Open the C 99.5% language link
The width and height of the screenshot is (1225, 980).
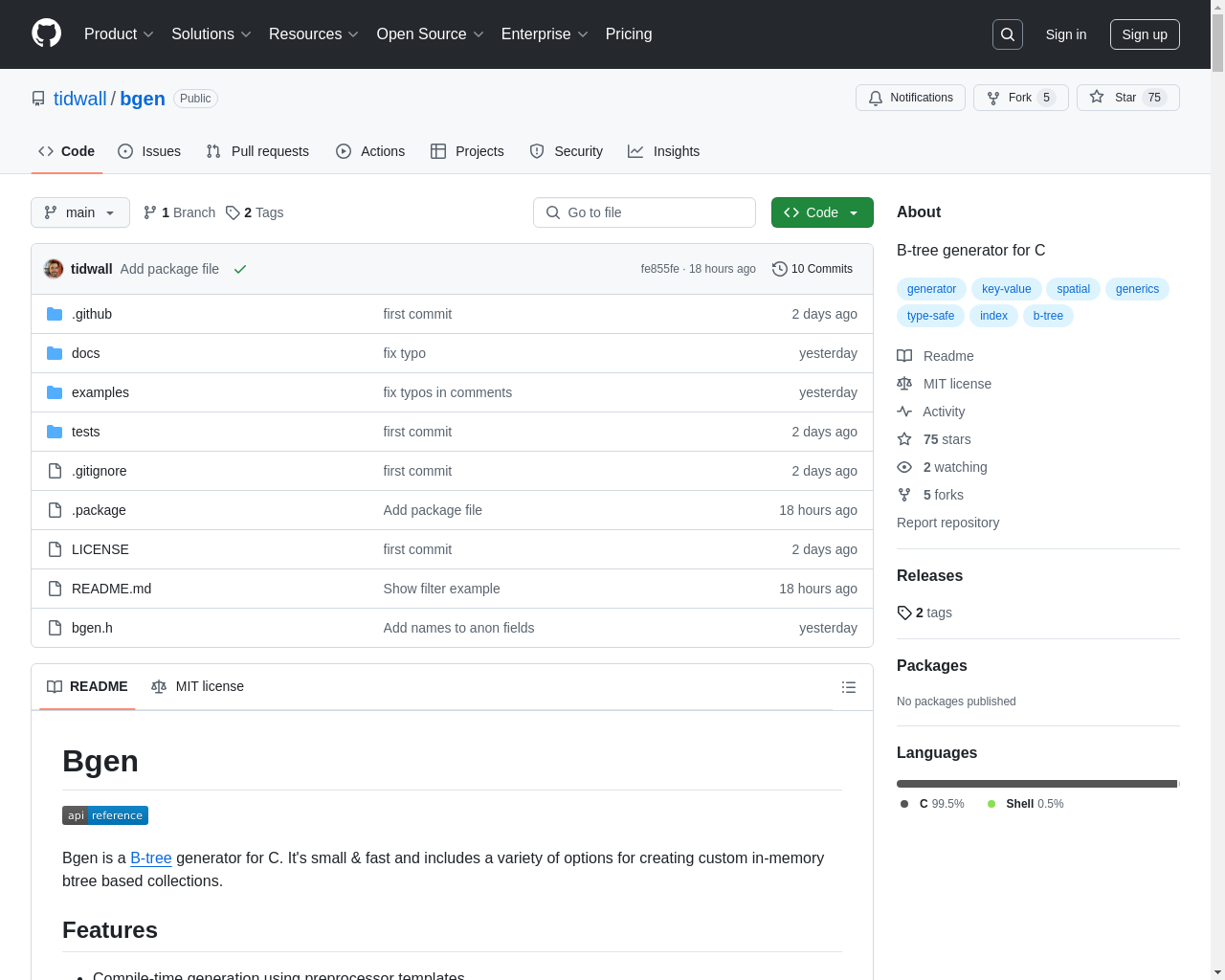tap(933, 804)
